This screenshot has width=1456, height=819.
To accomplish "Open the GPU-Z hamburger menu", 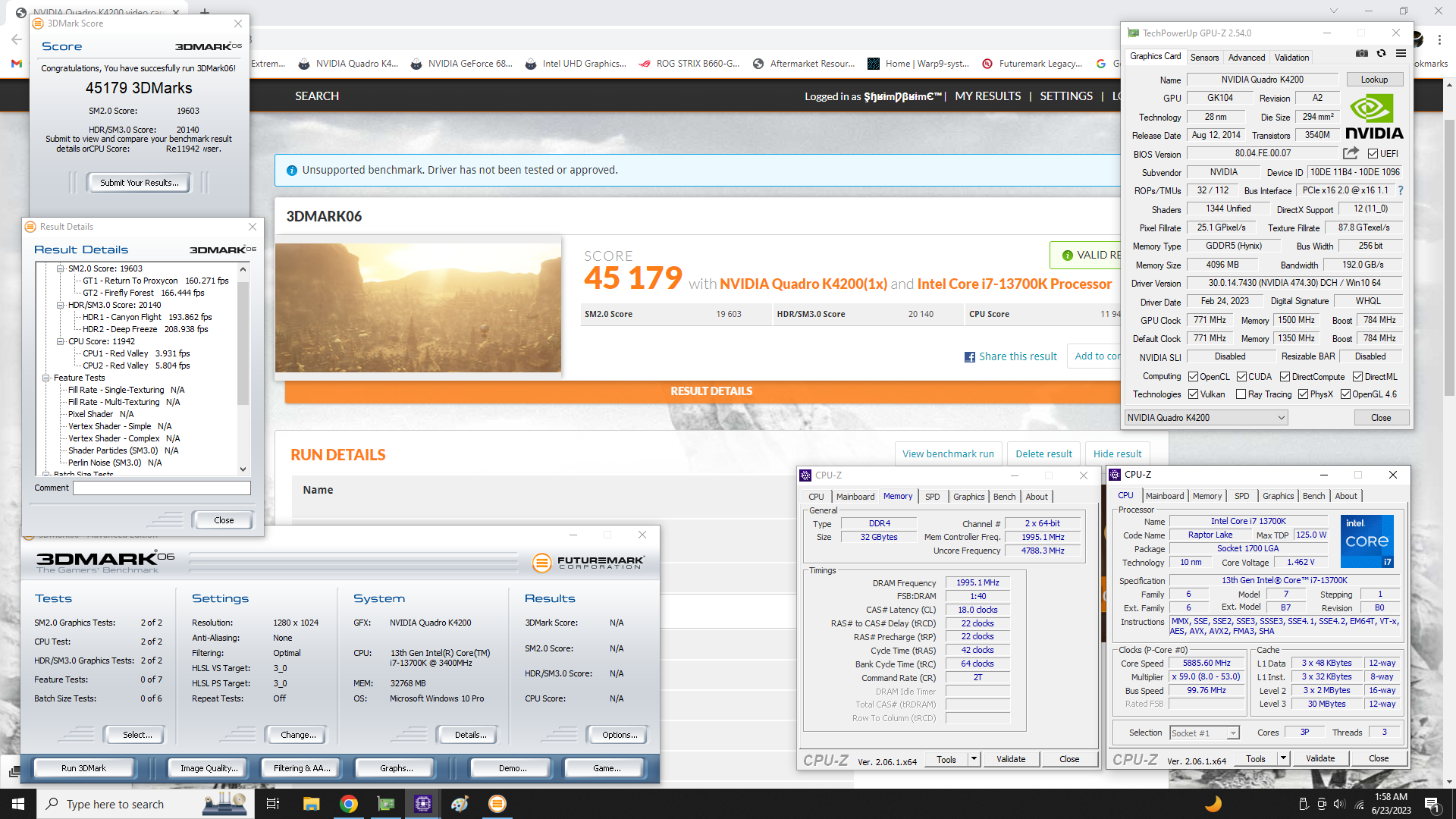I will tap(1401, 53).
